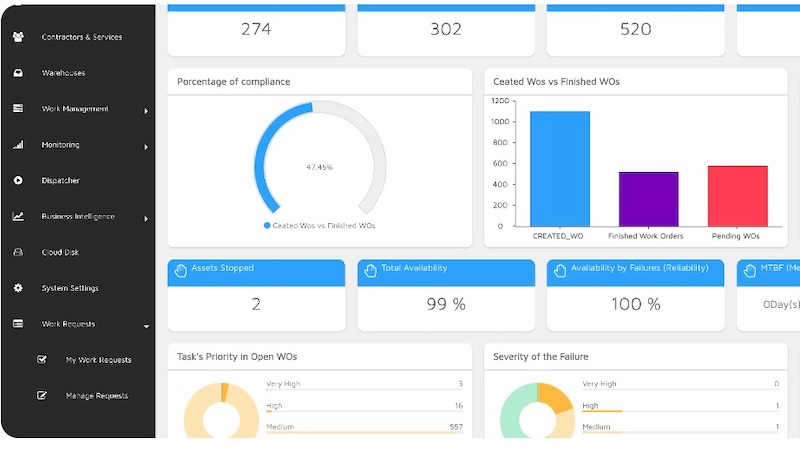Expand the Monitoring submenu arrow
800x452 pixels.
pos(146,147)
